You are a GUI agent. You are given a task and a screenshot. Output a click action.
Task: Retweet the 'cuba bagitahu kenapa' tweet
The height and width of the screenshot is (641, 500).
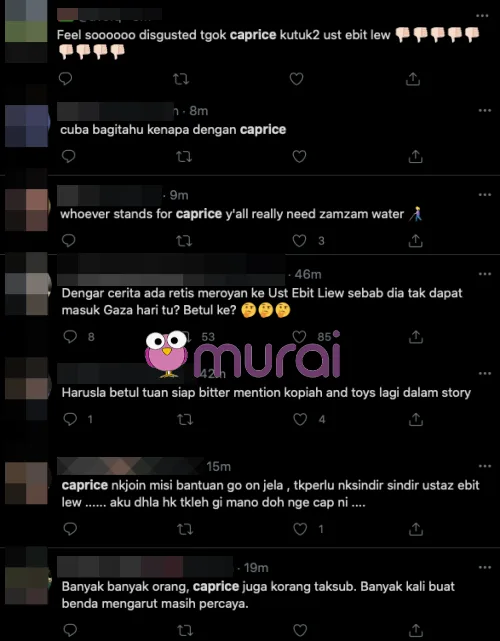coord(184,157)
